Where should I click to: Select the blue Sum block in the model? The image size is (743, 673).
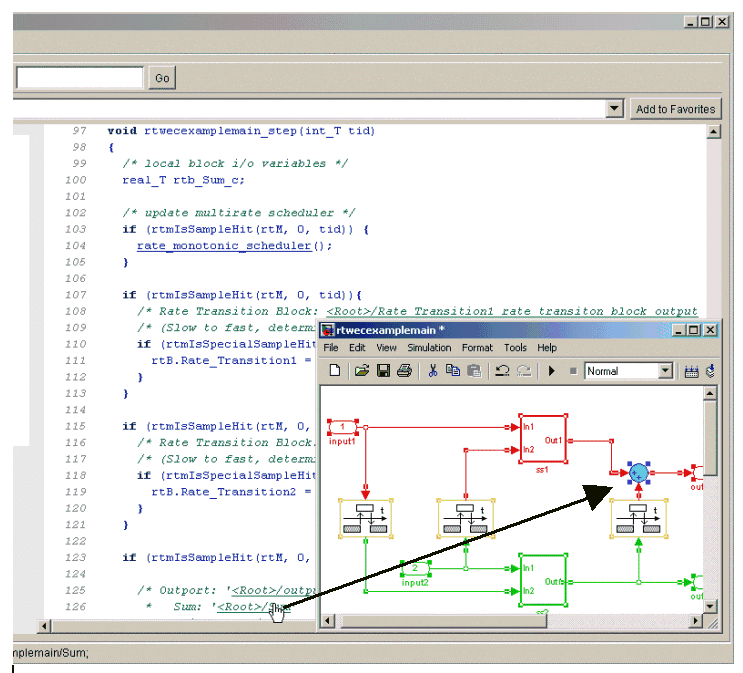point(639,471)
